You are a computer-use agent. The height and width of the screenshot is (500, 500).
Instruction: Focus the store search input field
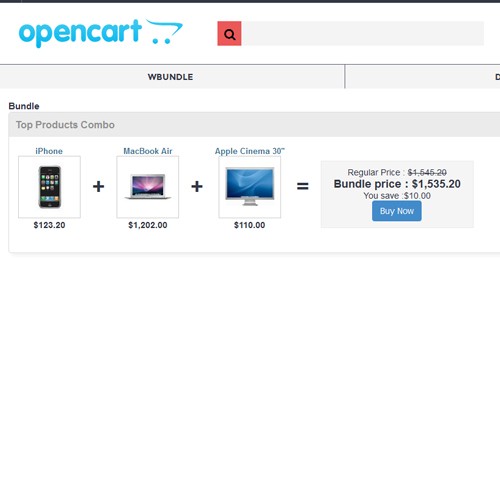coord(363,34)
